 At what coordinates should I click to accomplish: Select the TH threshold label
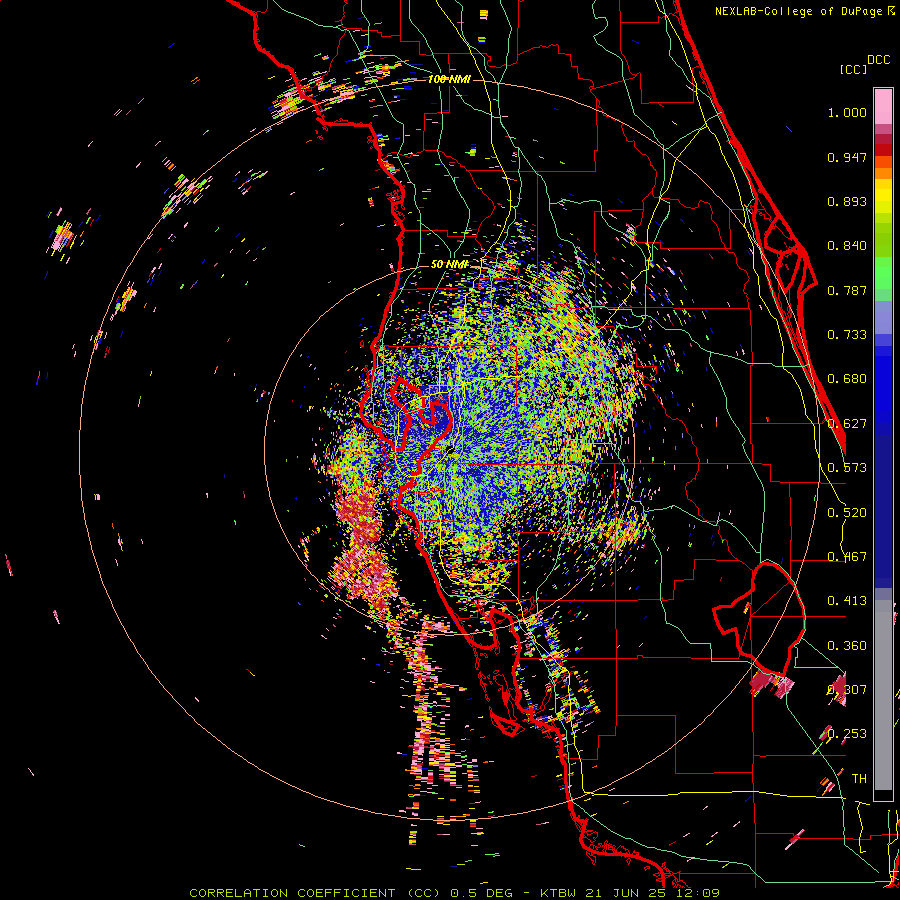pos(859,779)
